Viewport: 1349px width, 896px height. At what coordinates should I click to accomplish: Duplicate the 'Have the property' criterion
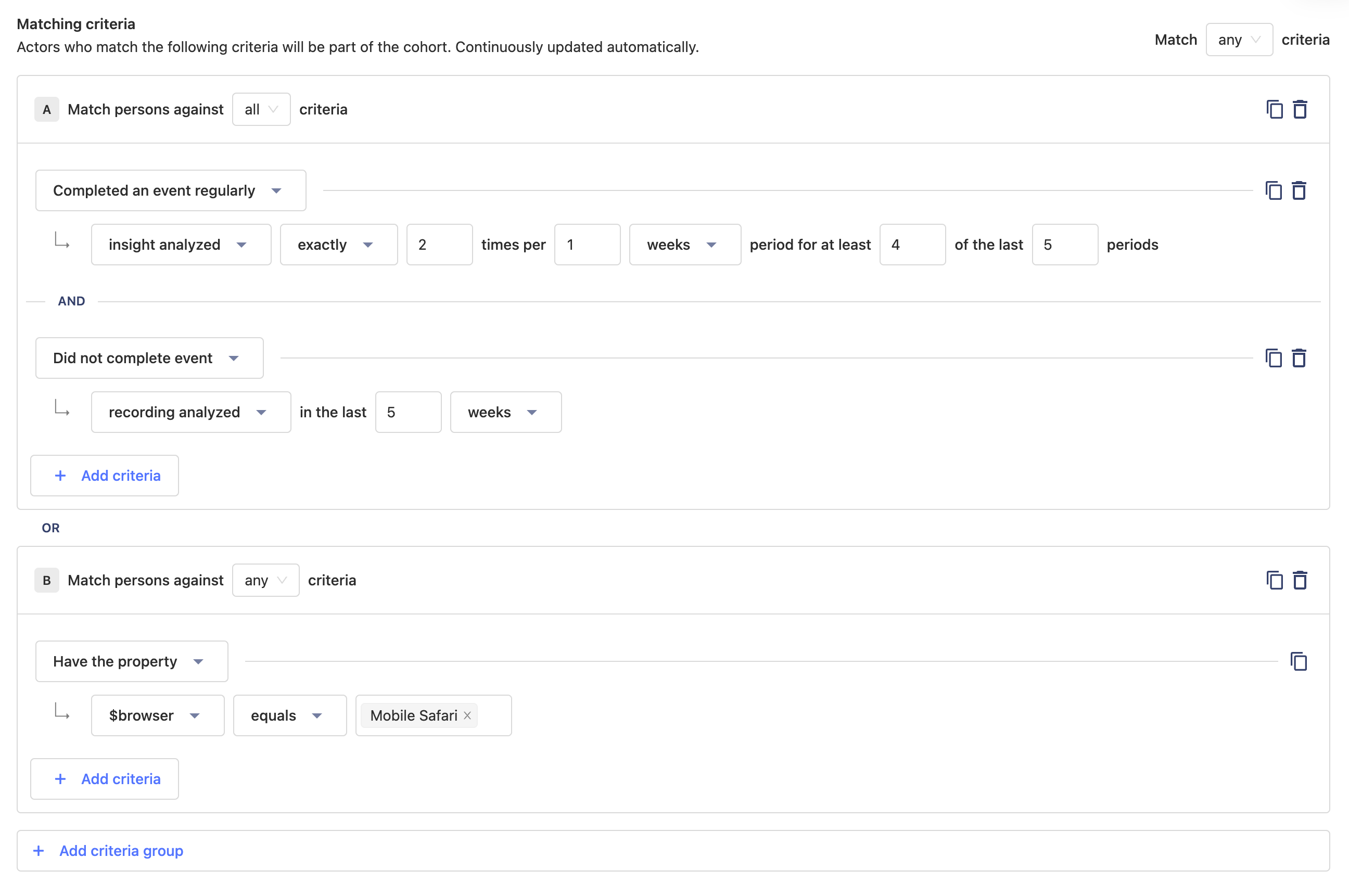pyautogui.click(x=1298, y=661)
